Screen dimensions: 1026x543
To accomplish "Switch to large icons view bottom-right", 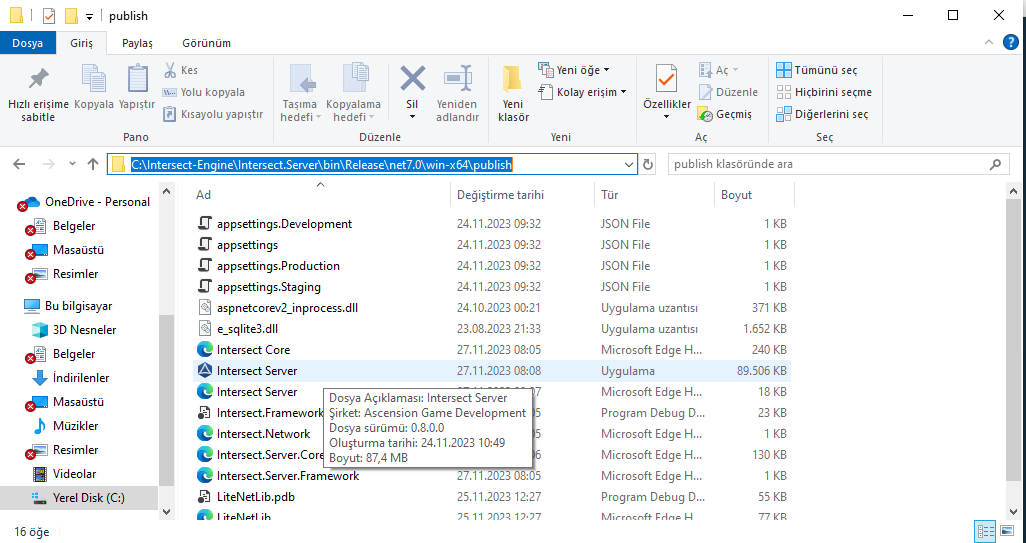I will point(1008,531).
